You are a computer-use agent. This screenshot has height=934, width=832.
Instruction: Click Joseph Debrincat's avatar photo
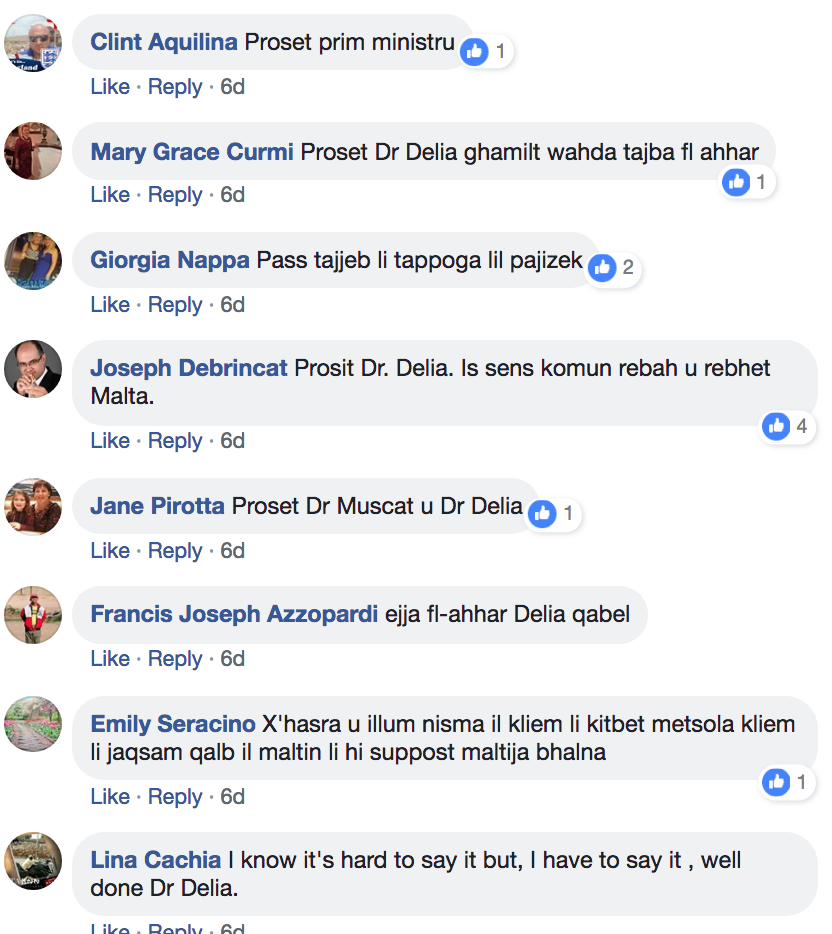click(33, 370)
